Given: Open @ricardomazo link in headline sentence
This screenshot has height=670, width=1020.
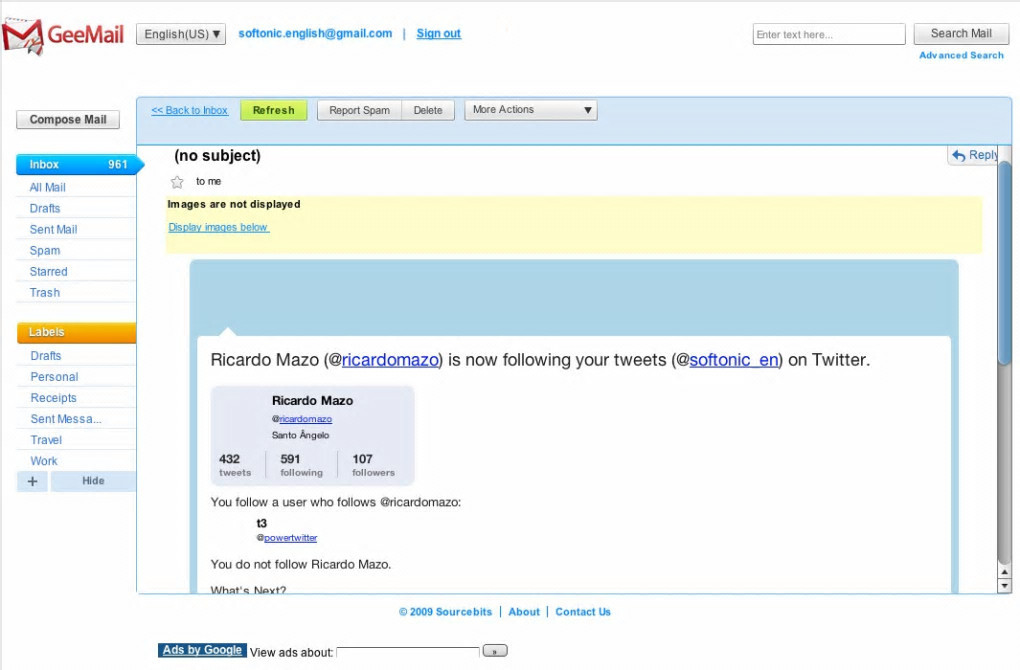Looking at the screenshot, I should pyautogui.click(x=390, y=360).
